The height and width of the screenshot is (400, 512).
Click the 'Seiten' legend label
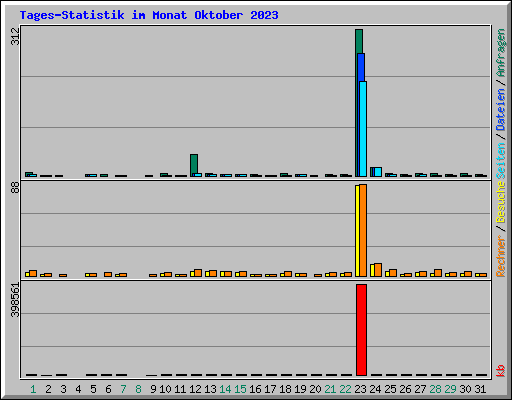[x=501, y=161]
